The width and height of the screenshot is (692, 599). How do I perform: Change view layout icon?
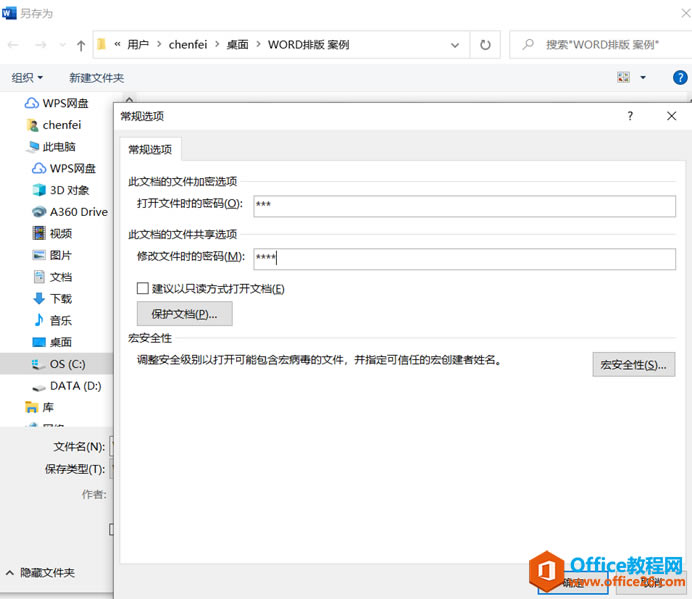point(623,78)
